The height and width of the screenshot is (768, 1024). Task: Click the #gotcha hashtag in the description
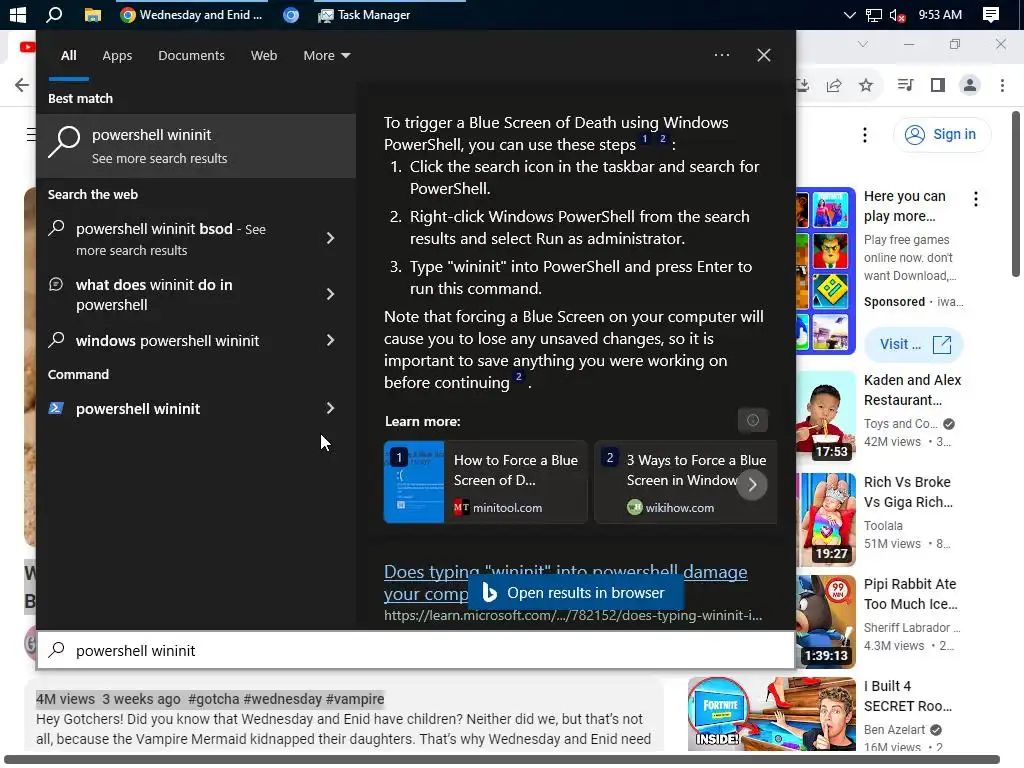[213, 699]
